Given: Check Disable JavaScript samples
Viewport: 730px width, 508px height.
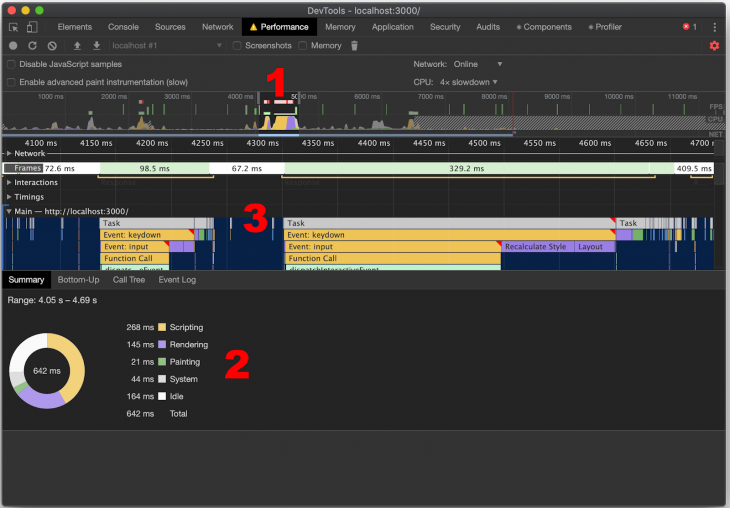Looking at the screenshot, I should tap(12, 64).
